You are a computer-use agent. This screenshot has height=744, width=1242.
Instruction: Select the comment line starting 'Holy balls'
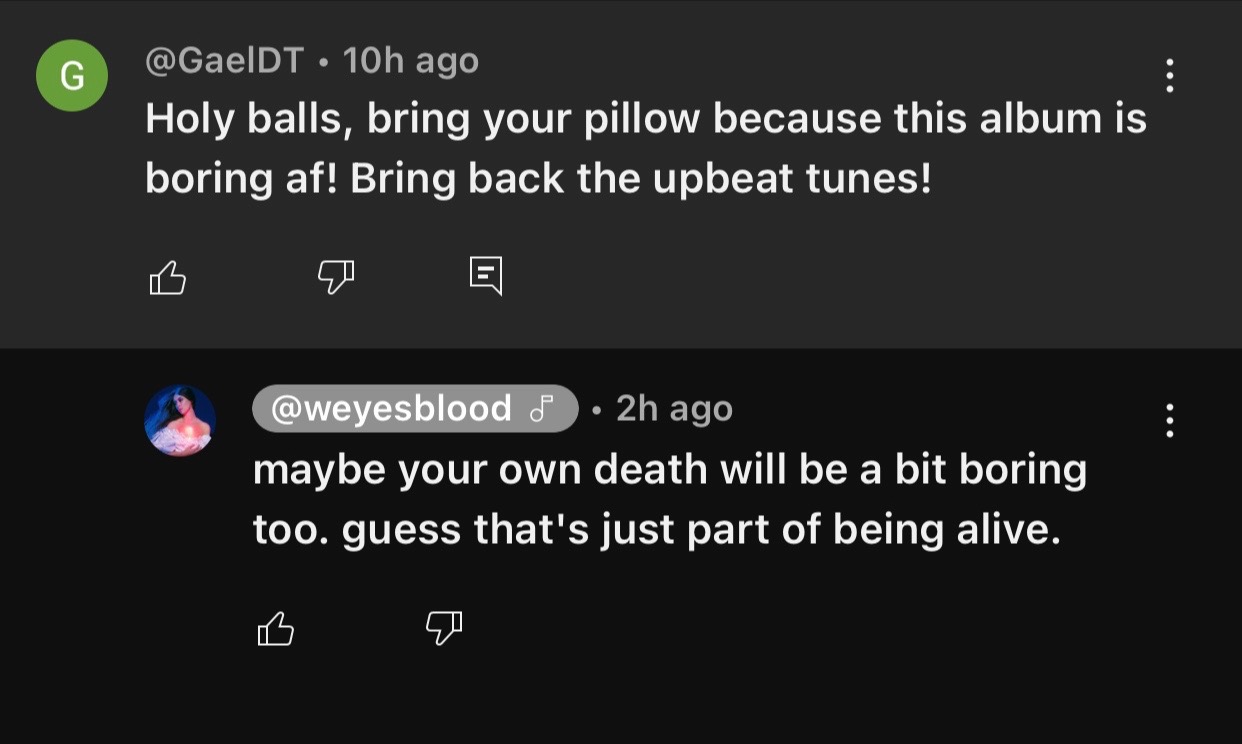click(x=646, y=120)
